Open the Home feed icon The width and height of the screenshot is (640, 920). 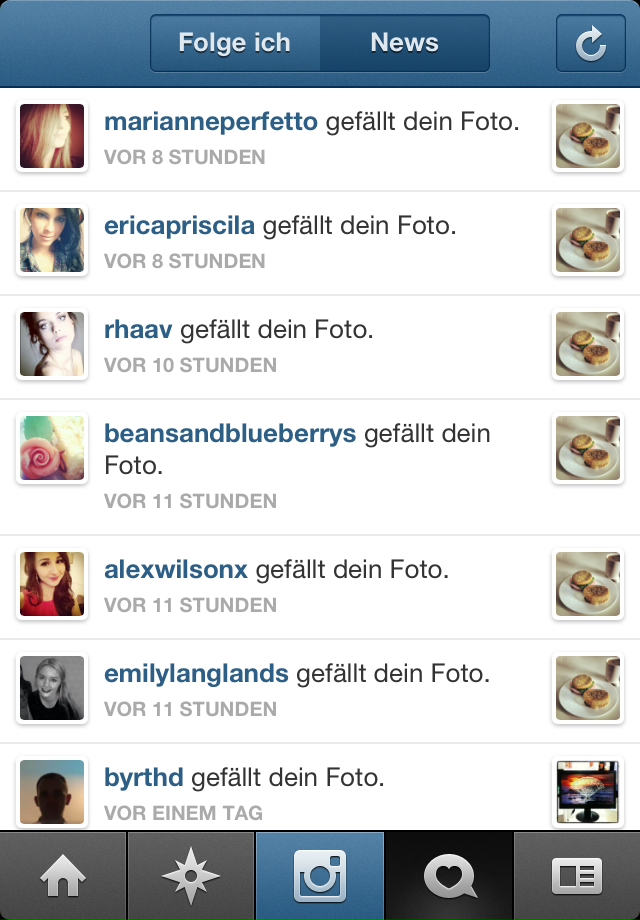[63, 875]
